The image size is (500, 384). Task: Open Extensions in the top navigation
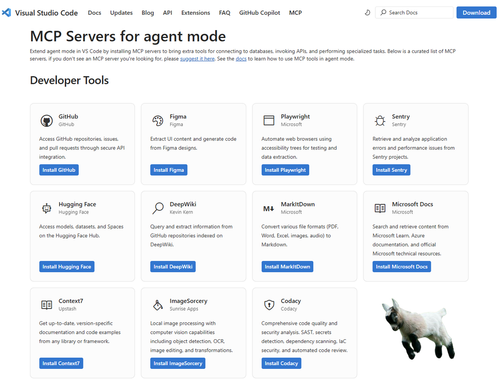pos(196,13)
